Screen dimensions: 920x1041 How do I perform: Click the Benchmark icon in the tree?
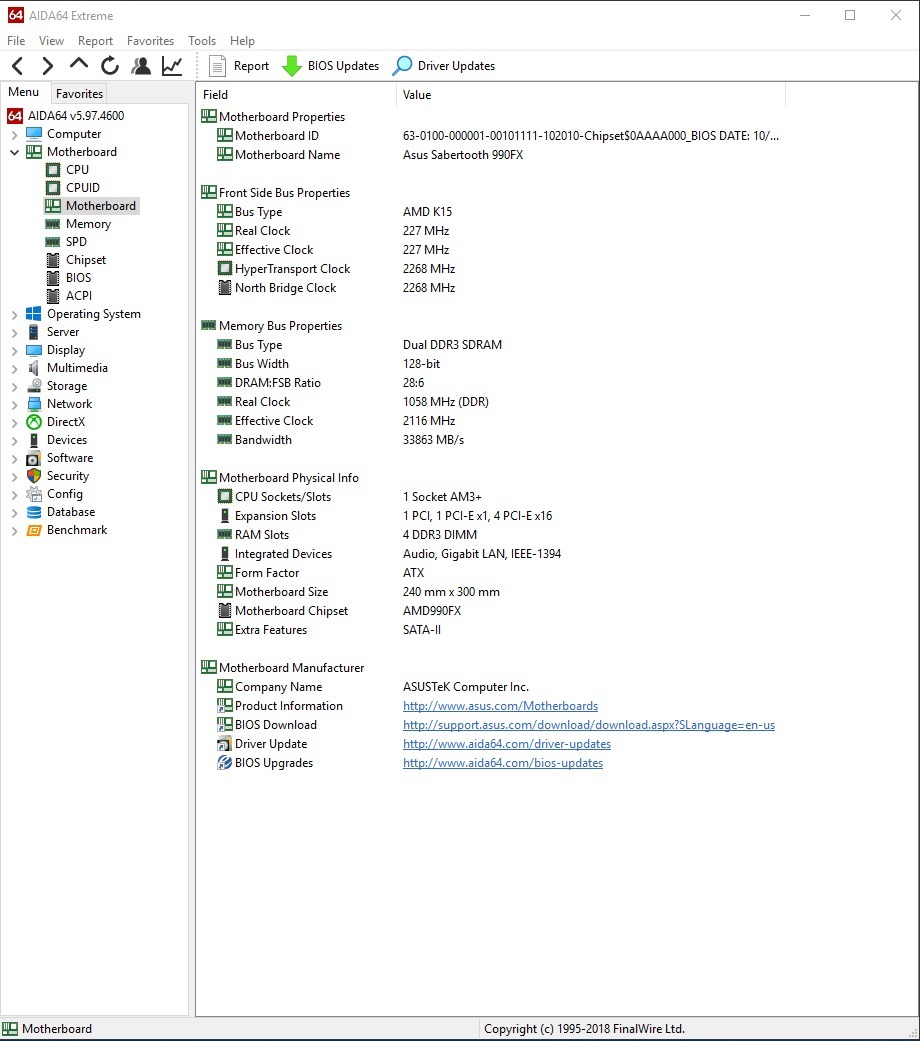click(x=34, y=530)
